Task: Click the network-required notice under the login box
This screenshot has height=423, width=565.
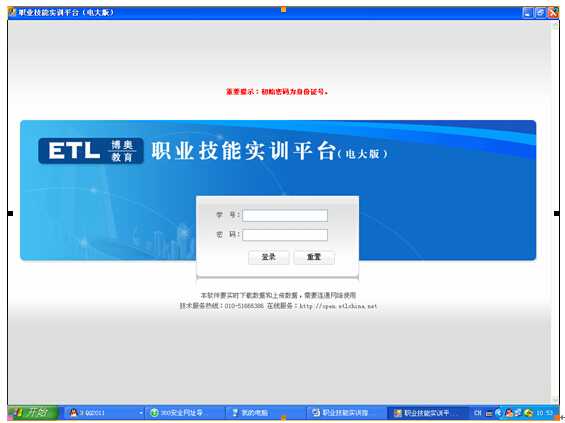Action: 278,295
